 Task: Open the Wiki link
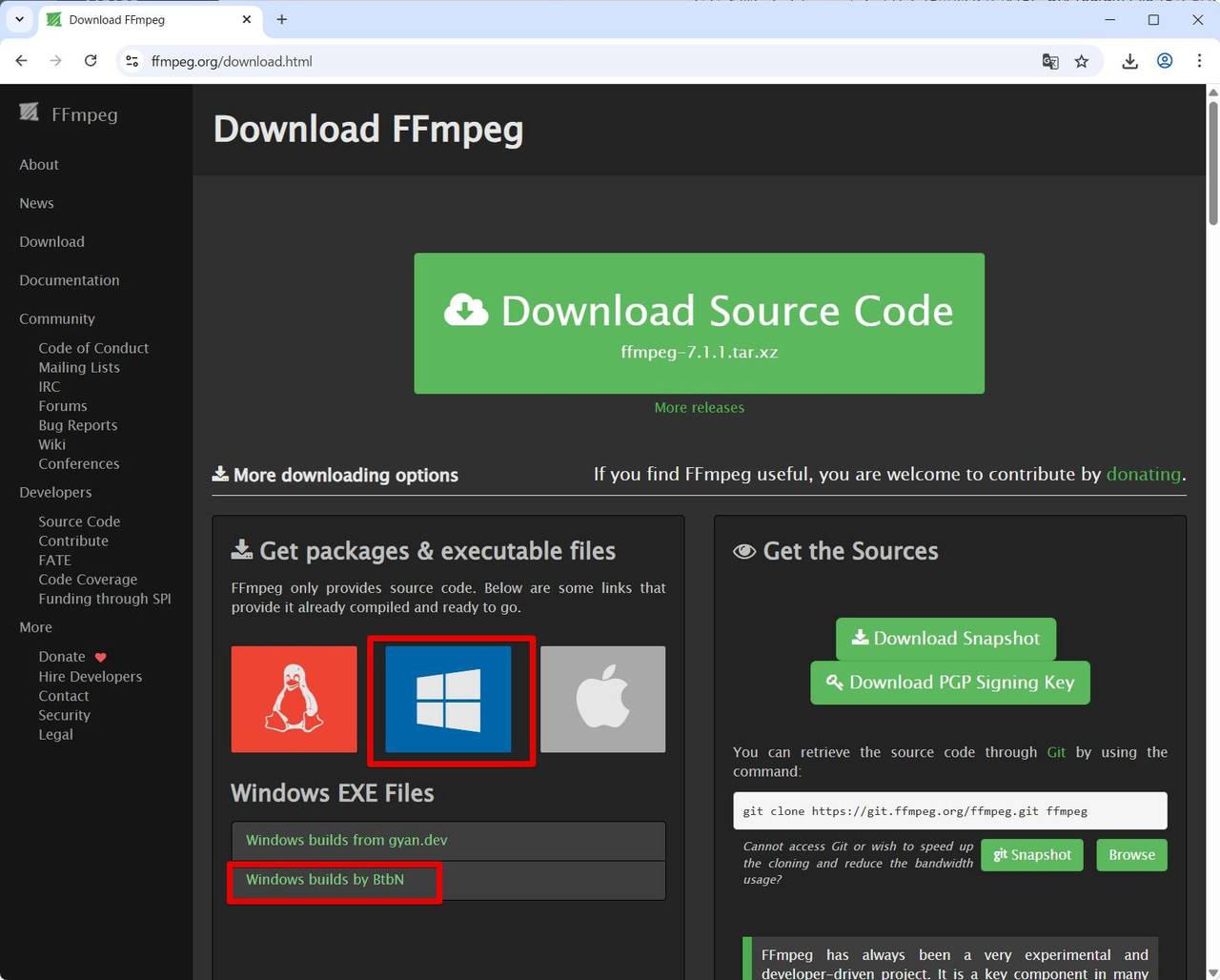(51, 444)
